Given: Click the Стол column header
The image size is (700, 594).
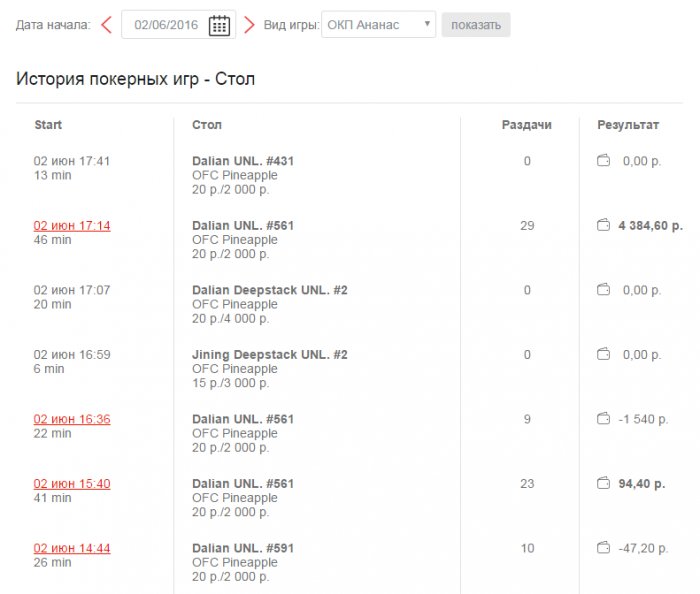Looking at the screenshot, I should (x=207, y=125).
